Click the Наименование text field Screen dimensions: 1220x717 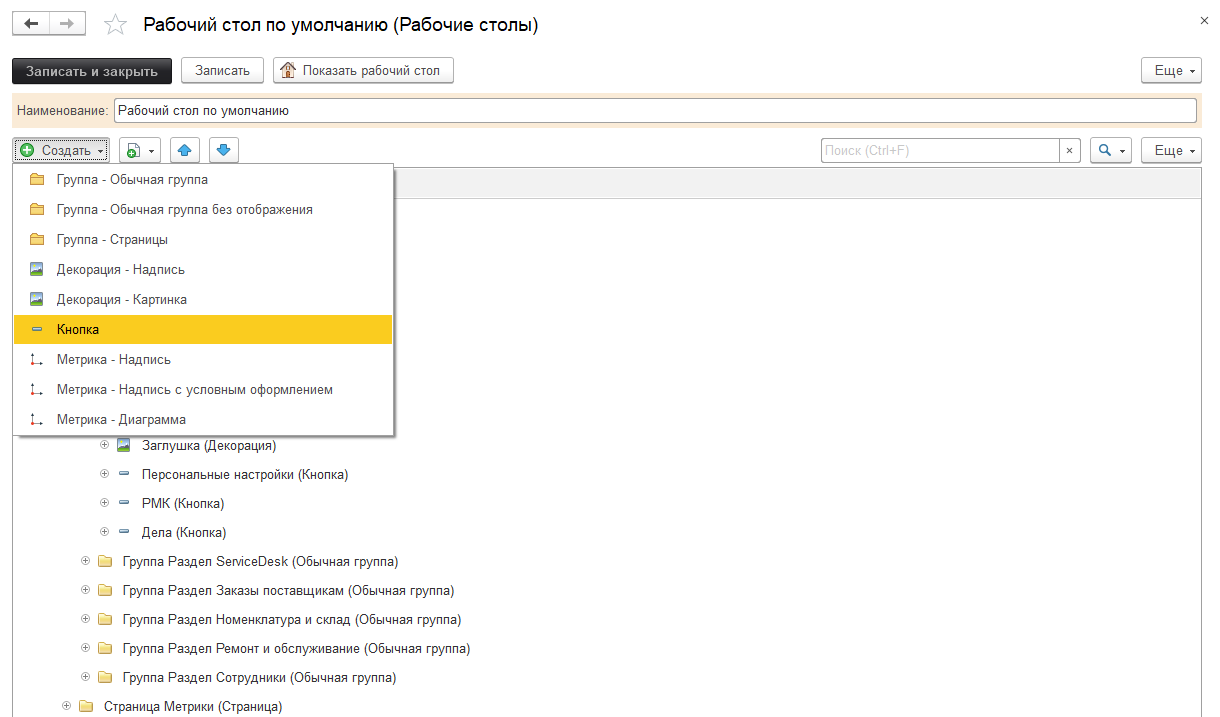[x=655, y=110]
